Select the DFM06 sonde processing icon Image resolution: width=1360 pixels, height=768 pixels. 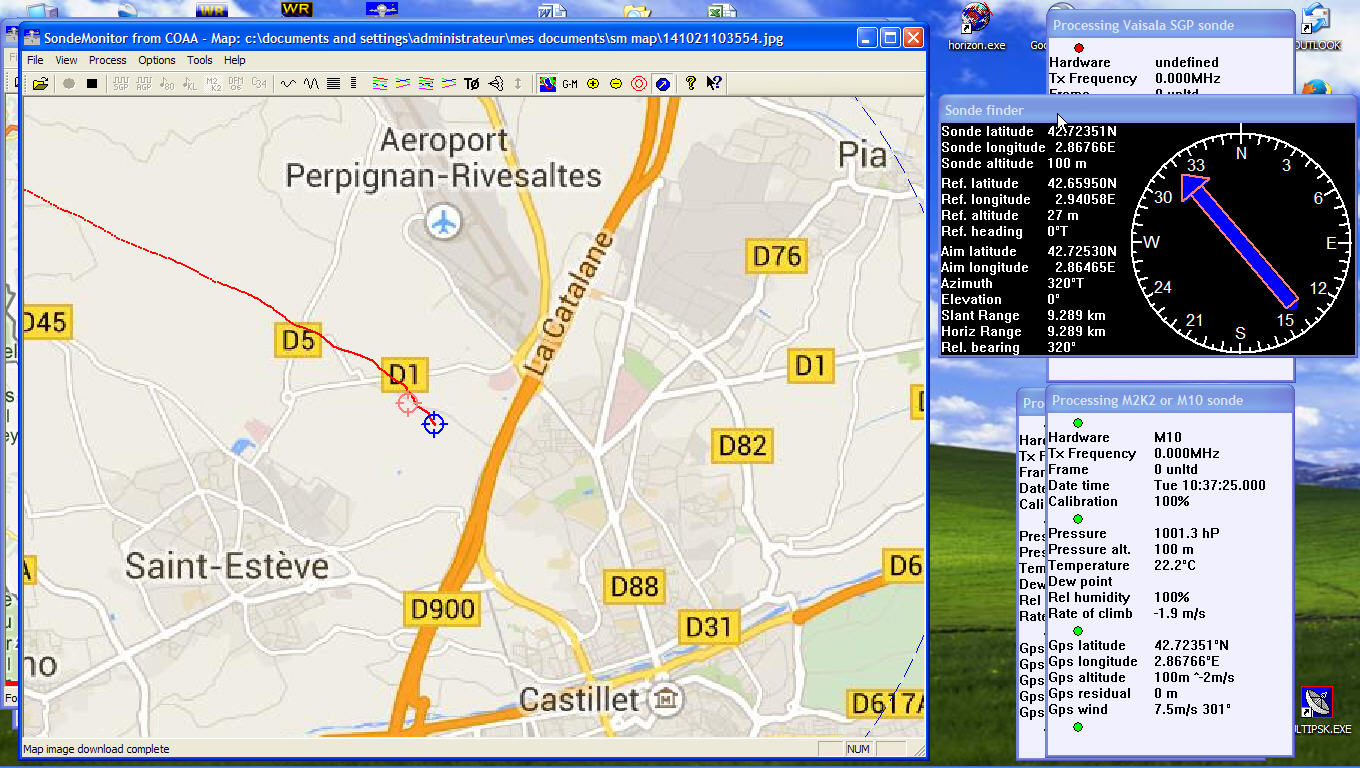(x=236, y=84)
